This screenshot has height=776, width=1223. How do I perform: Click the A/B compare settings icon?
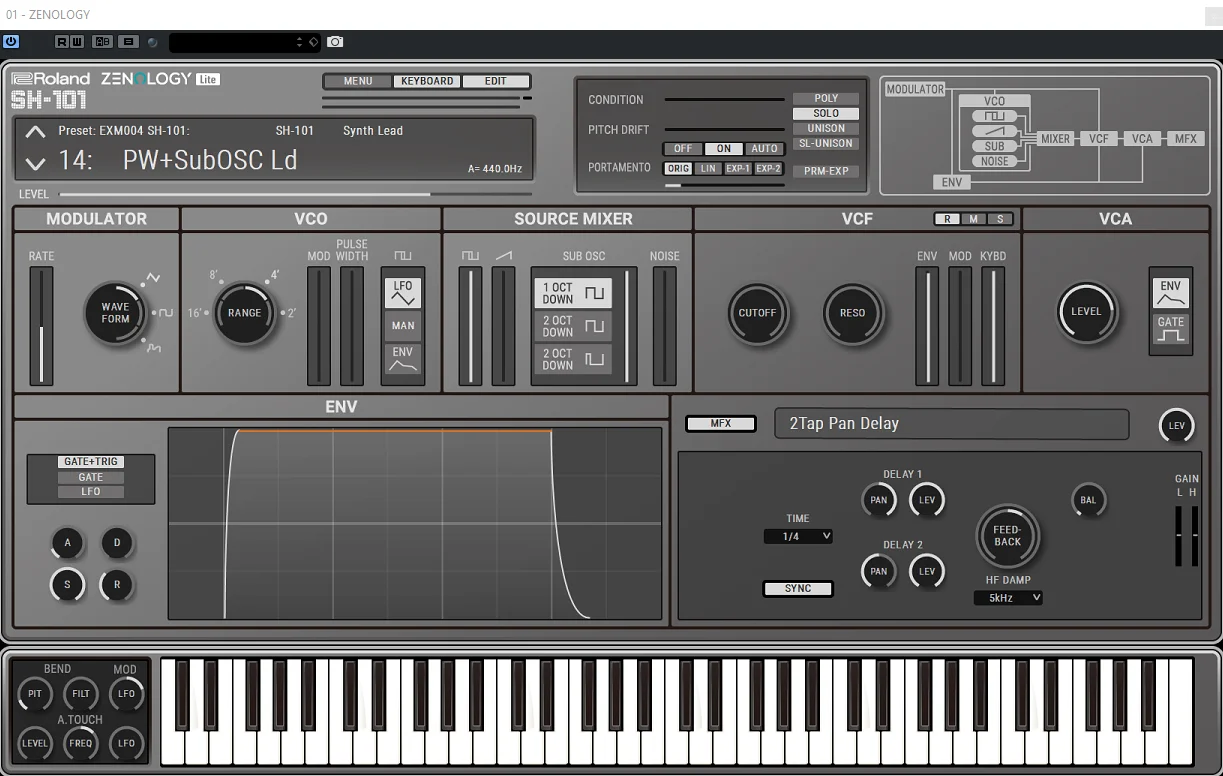pos(102,42)
